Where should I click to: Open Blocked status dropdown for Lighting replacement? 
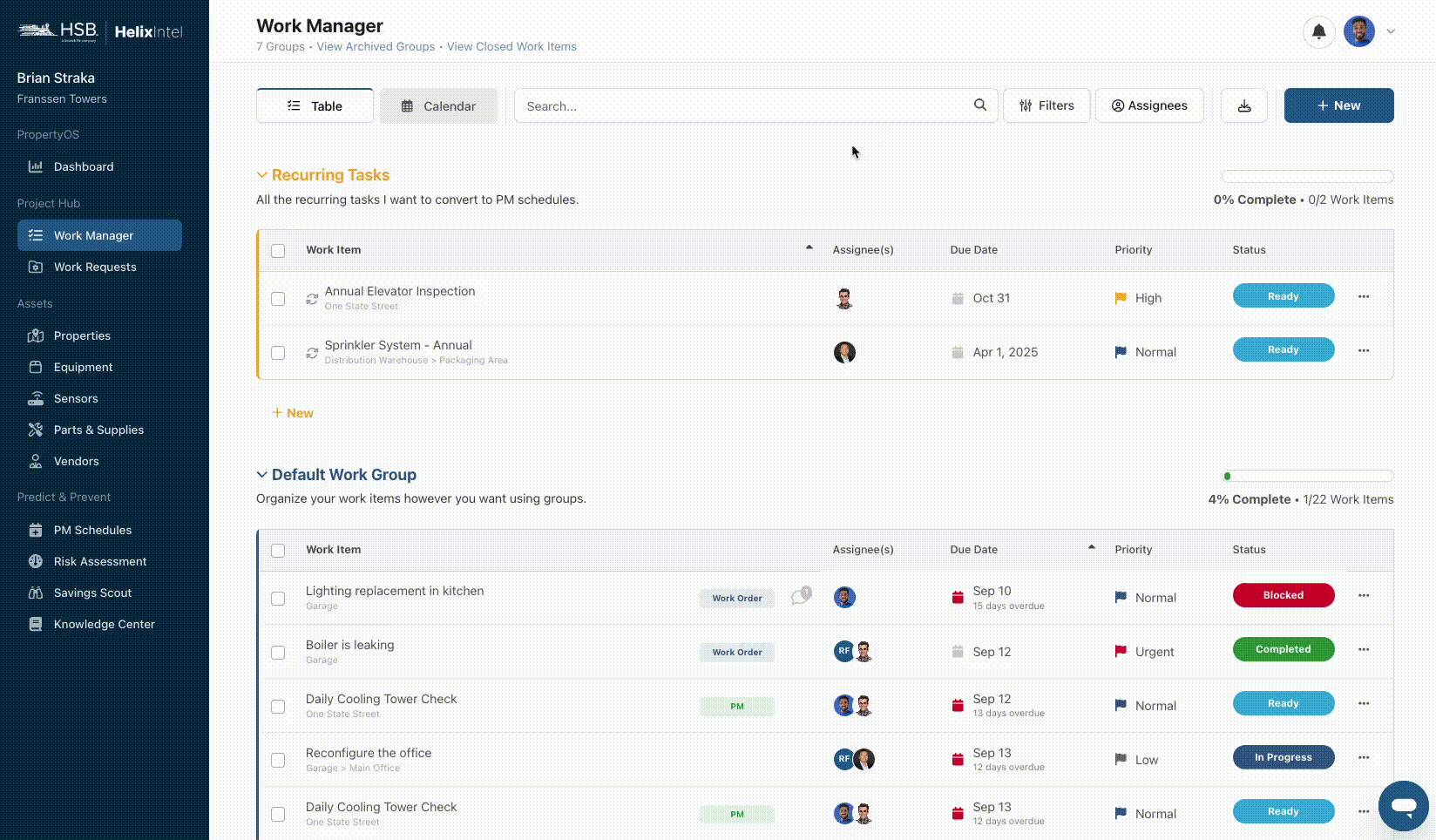(x=1284, y=595)
